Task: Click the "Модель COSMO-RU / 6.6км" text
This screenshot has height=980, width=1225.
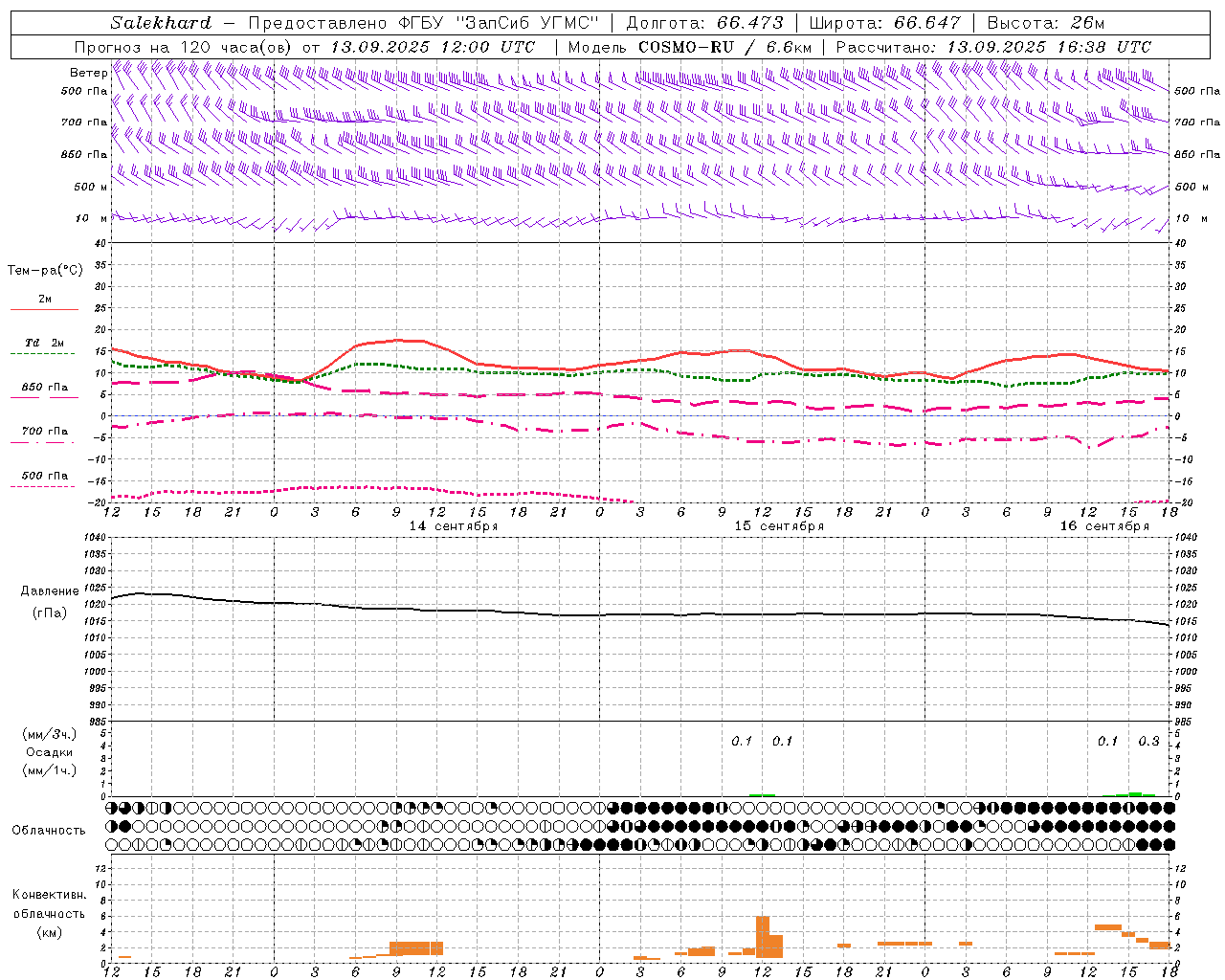Action: (x=690, y=47)
